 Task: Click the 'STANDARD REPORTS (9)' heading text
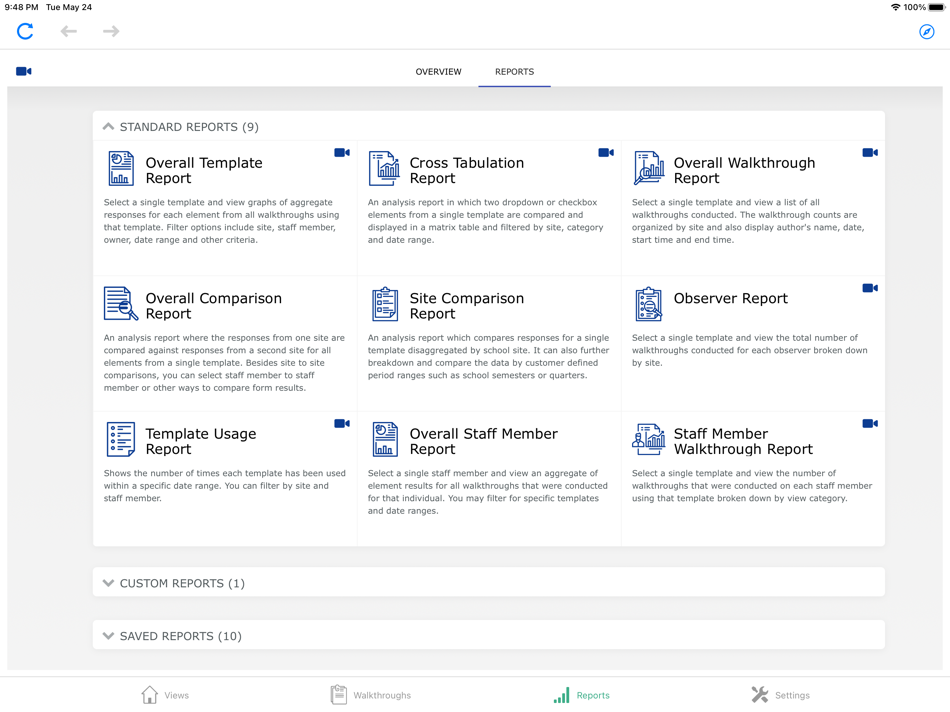tap(189, 127)
